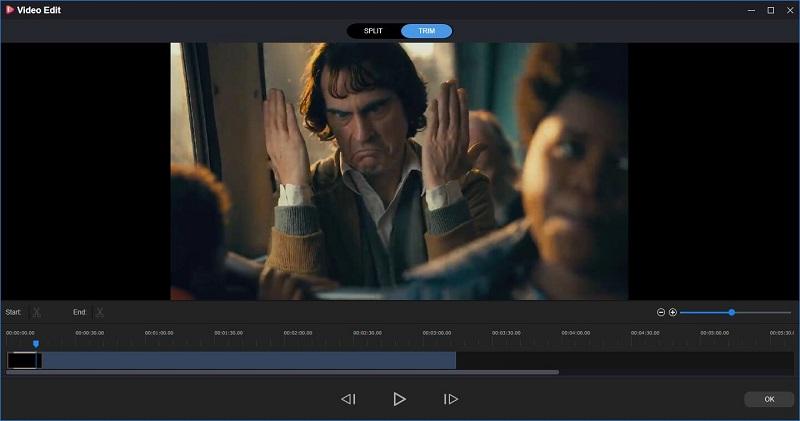Select the video clip on timeline track
800x421 pixels.
tap(232, 360)
